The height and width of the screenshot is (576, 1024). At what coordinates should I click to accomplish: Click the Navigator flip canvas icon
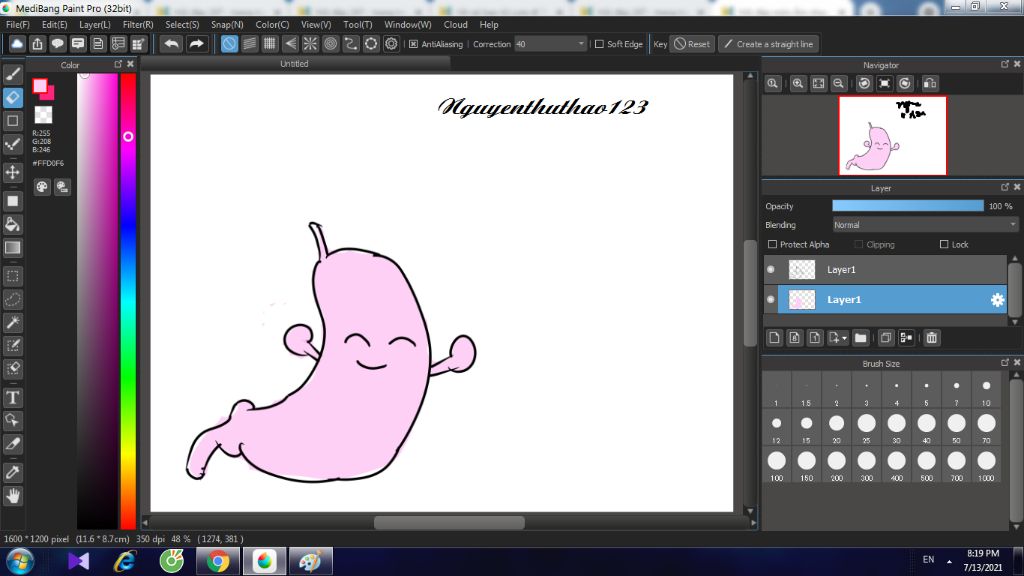pos(930,83)
